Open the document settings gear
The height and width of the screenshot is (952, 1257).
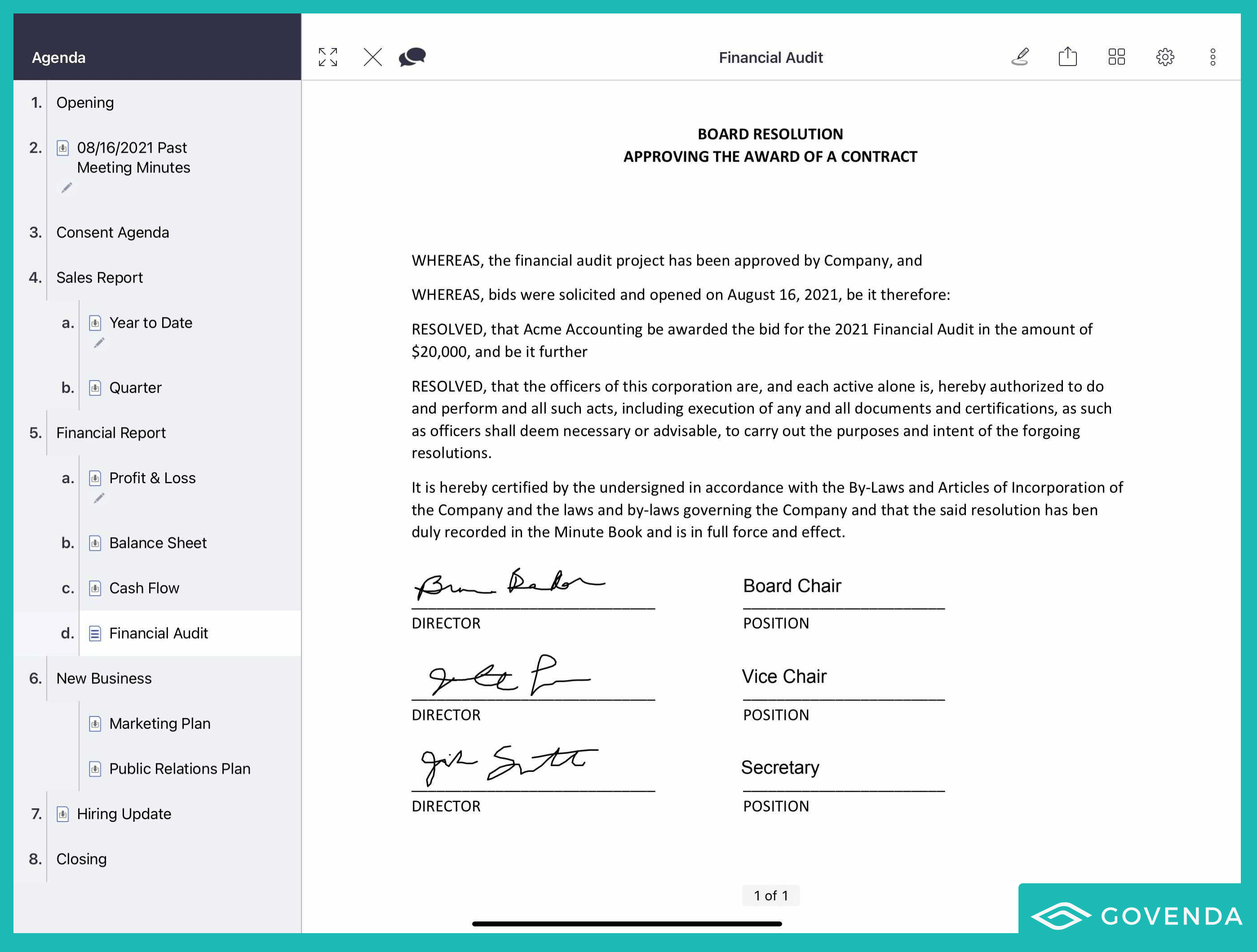click(1164, 57)
